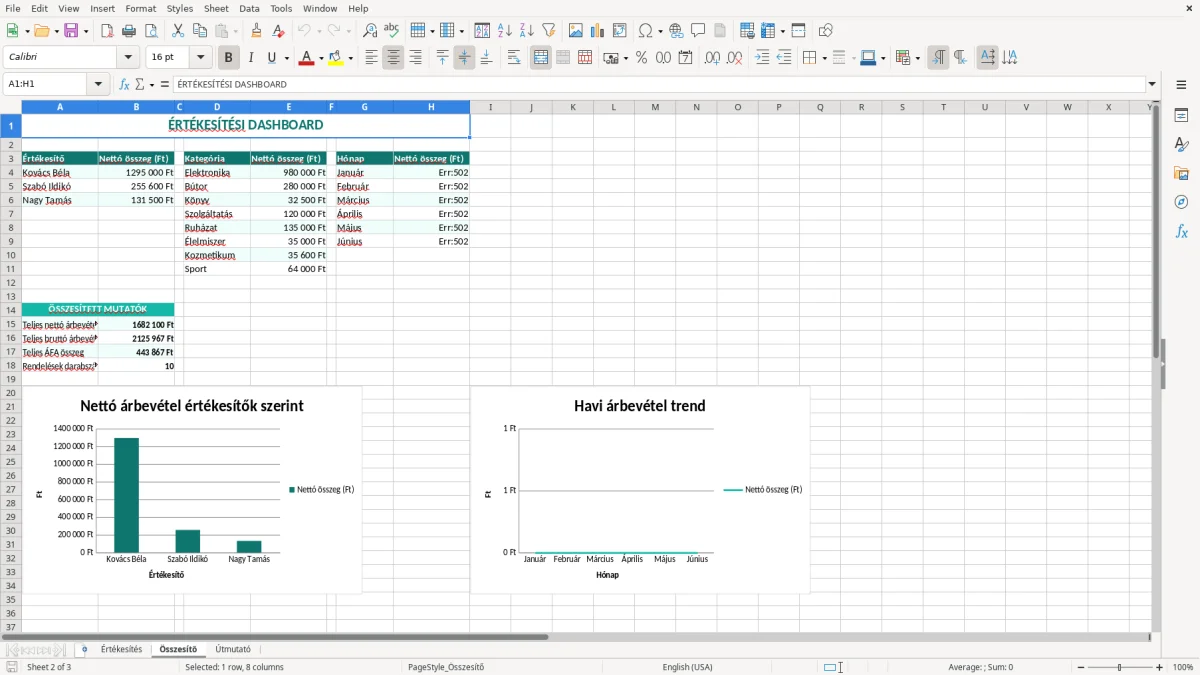The image size is (1200, 675).
Task: Format the cell as percent
Action: (x=642, y=58)
